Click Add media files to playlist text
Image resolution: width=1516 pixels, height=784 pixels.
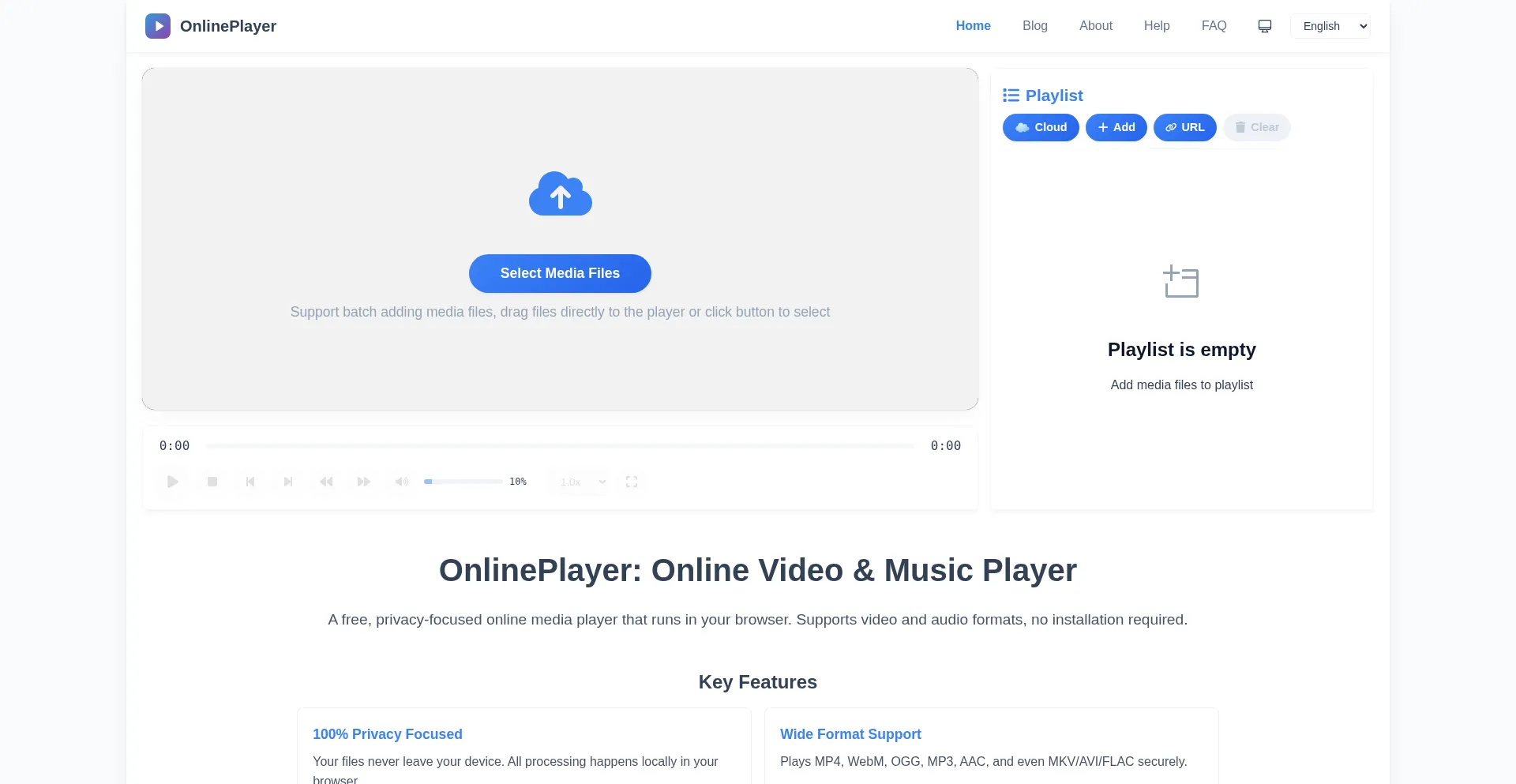click(x=1181, y=385)
